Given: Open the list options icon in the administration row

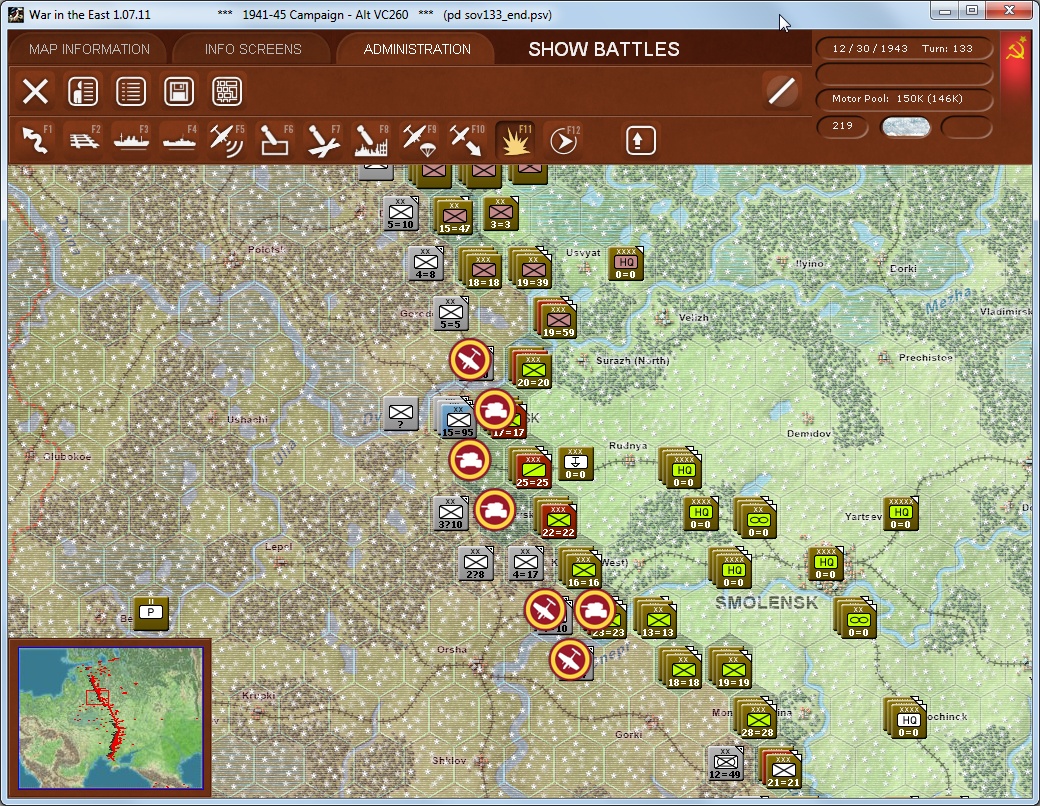Looking at the screenshot, I should 131,91.
